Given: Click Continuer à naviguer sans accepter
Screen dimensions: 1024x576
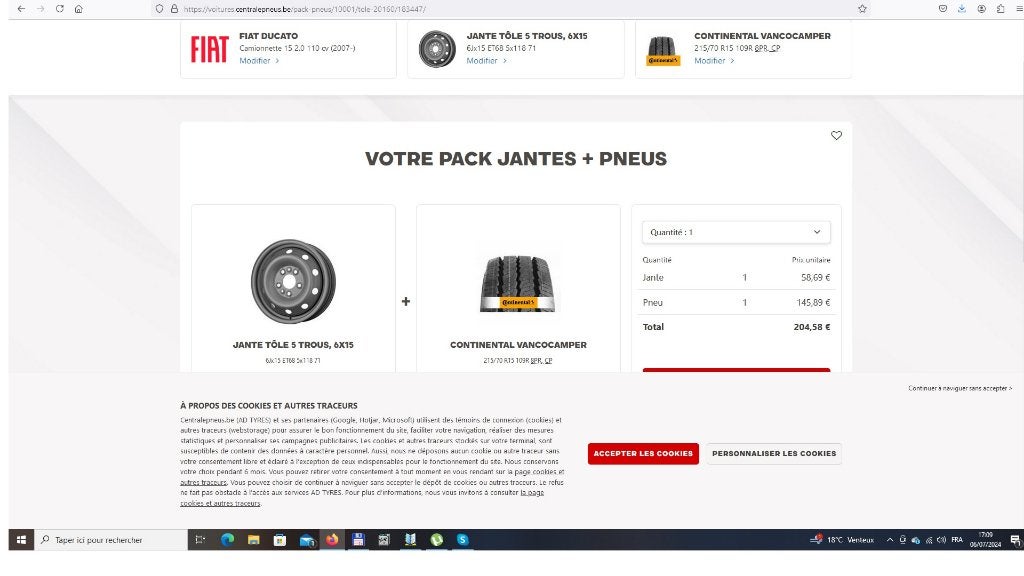Looking at the screenshot, I should pos(960,389).
